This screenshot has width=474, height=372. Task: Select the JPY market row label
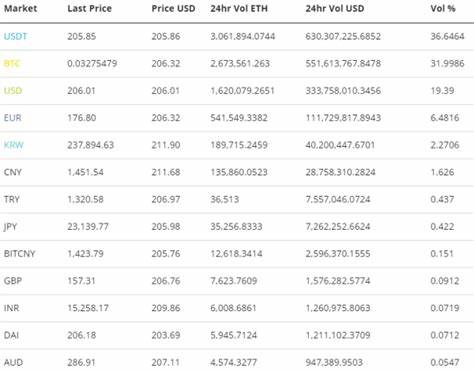(x=10, y=227)
